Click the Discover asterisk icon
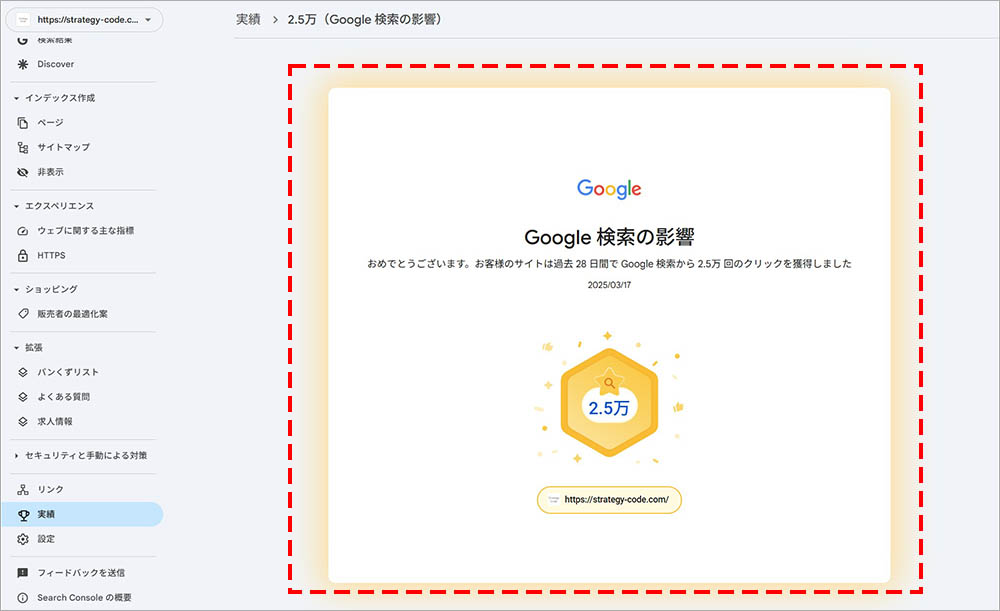The image size is (1000, 611). 23,64
